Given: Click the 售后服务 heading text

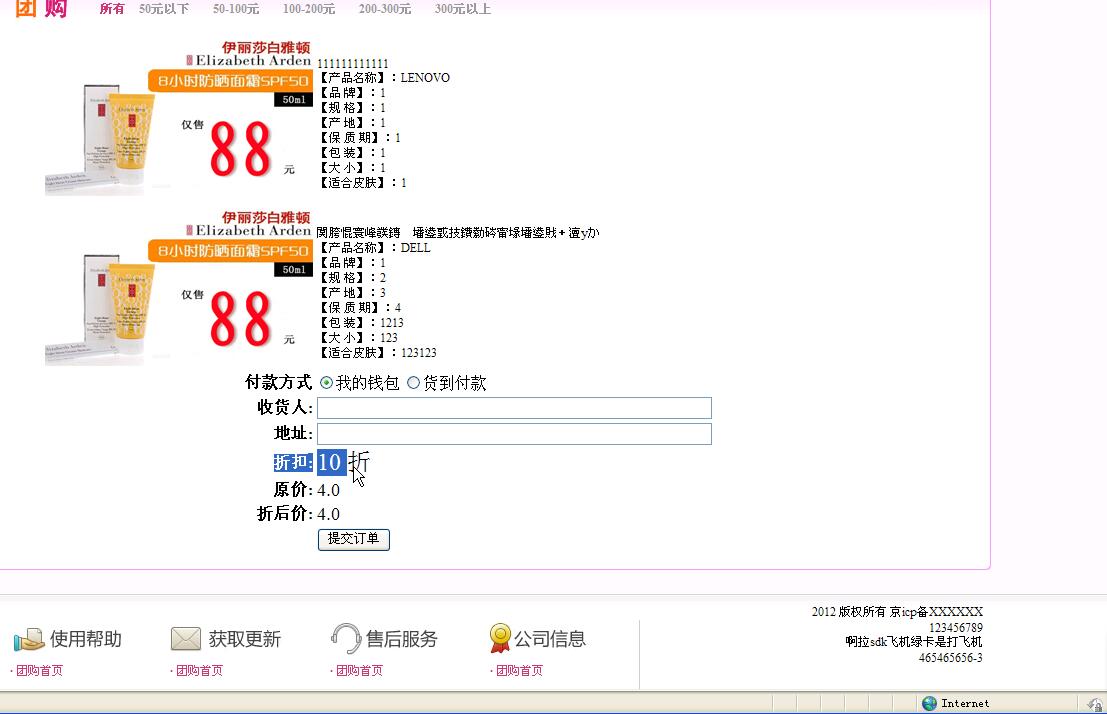Looking at the screenshot, I should coord(402,639).
